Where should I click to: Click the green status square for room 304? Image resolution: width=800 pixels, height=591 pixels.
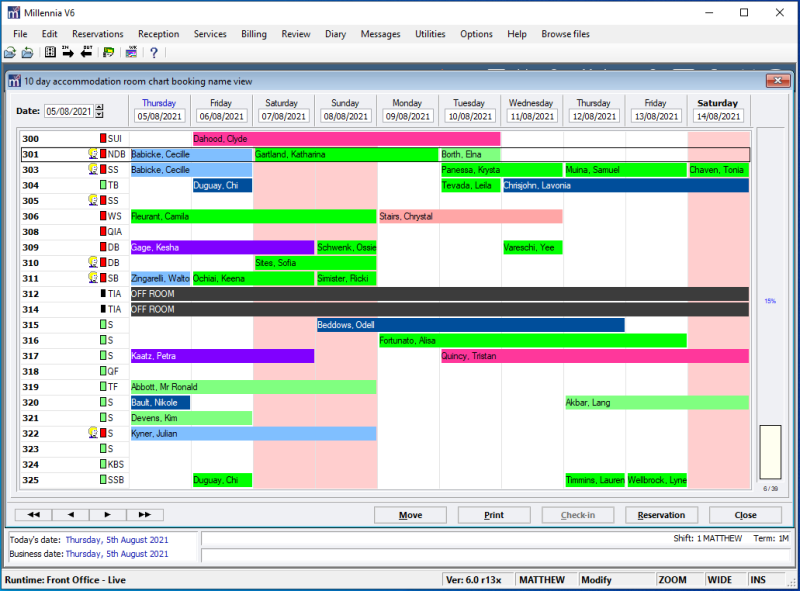[103, 186]
